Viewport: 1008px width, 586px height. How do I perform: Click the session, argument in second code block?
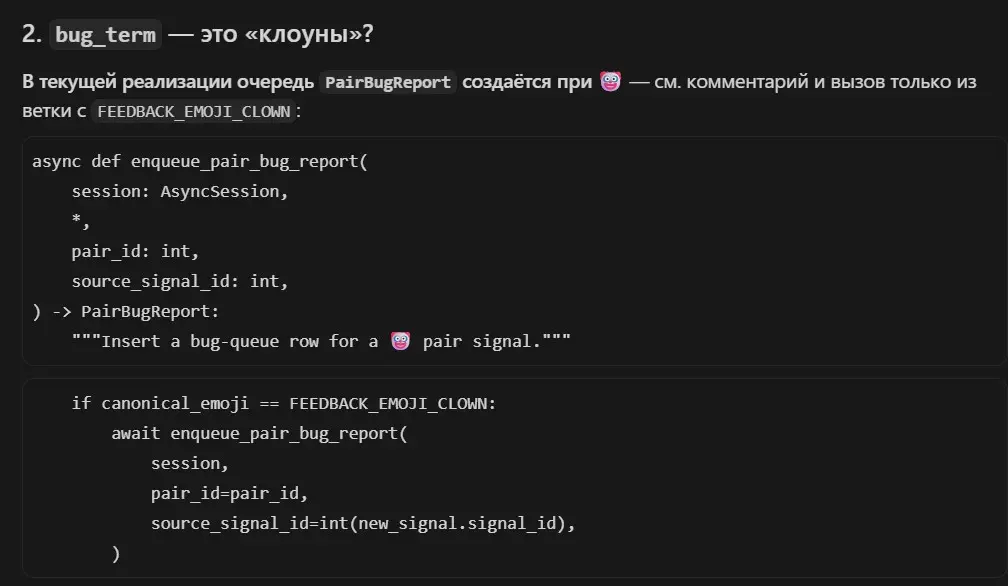(x=190, y=463)
